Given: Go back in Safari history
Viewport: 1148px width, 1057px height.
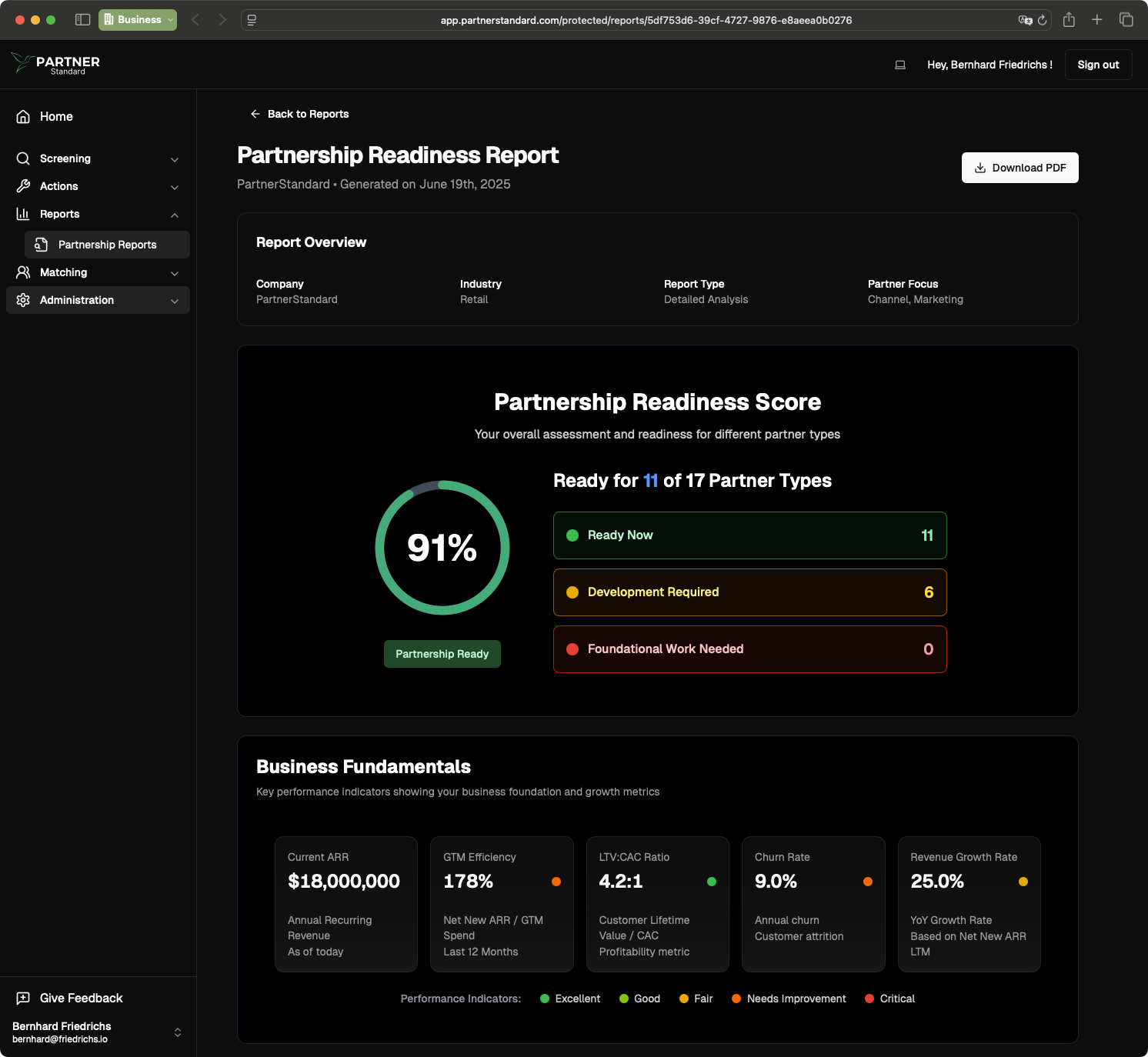Looking at the screenshot, I should (195, 20).
